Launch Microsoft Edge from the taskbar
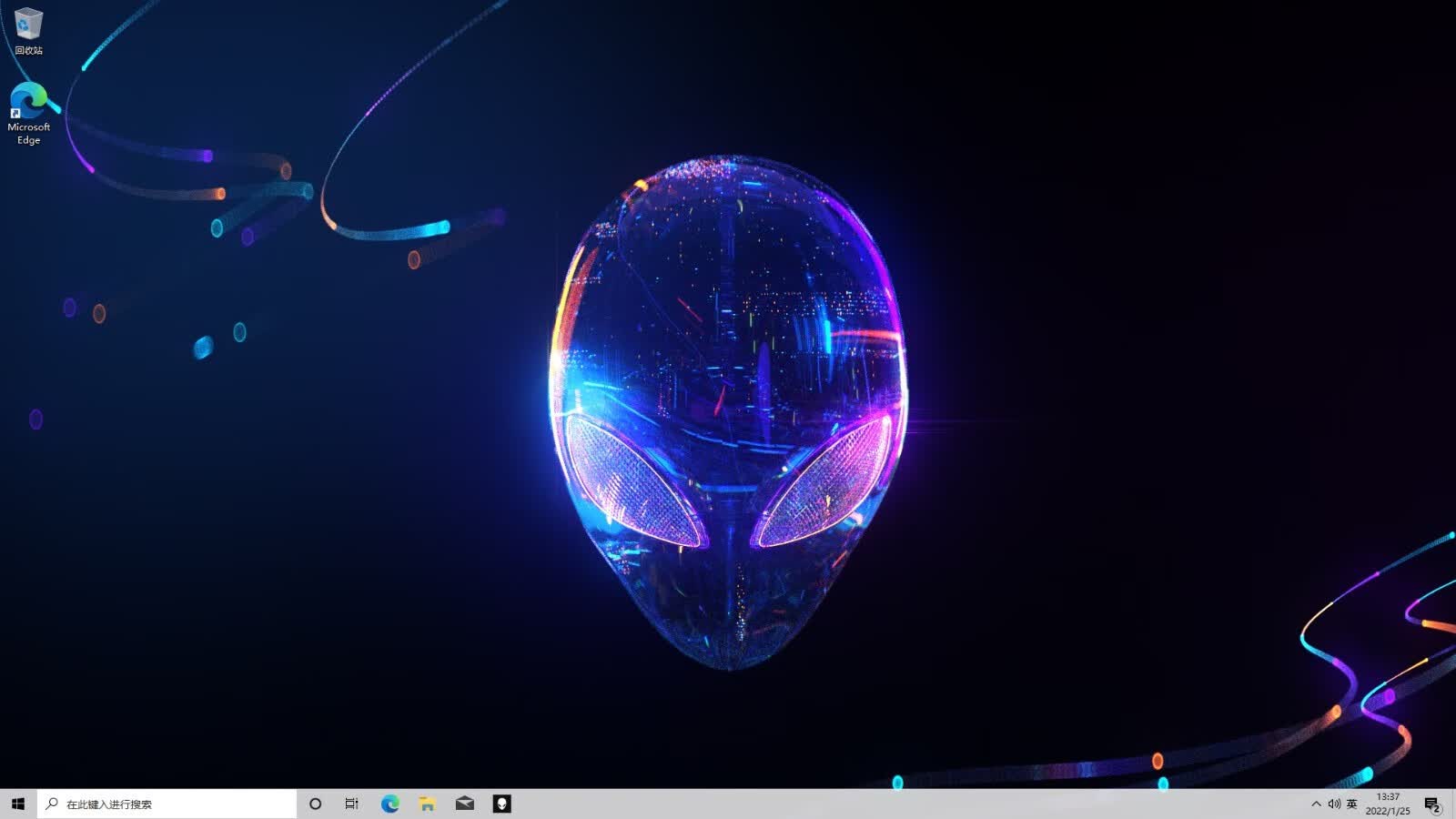Image resolution: width=1456 pixels, height=819 pixels. 389,804
